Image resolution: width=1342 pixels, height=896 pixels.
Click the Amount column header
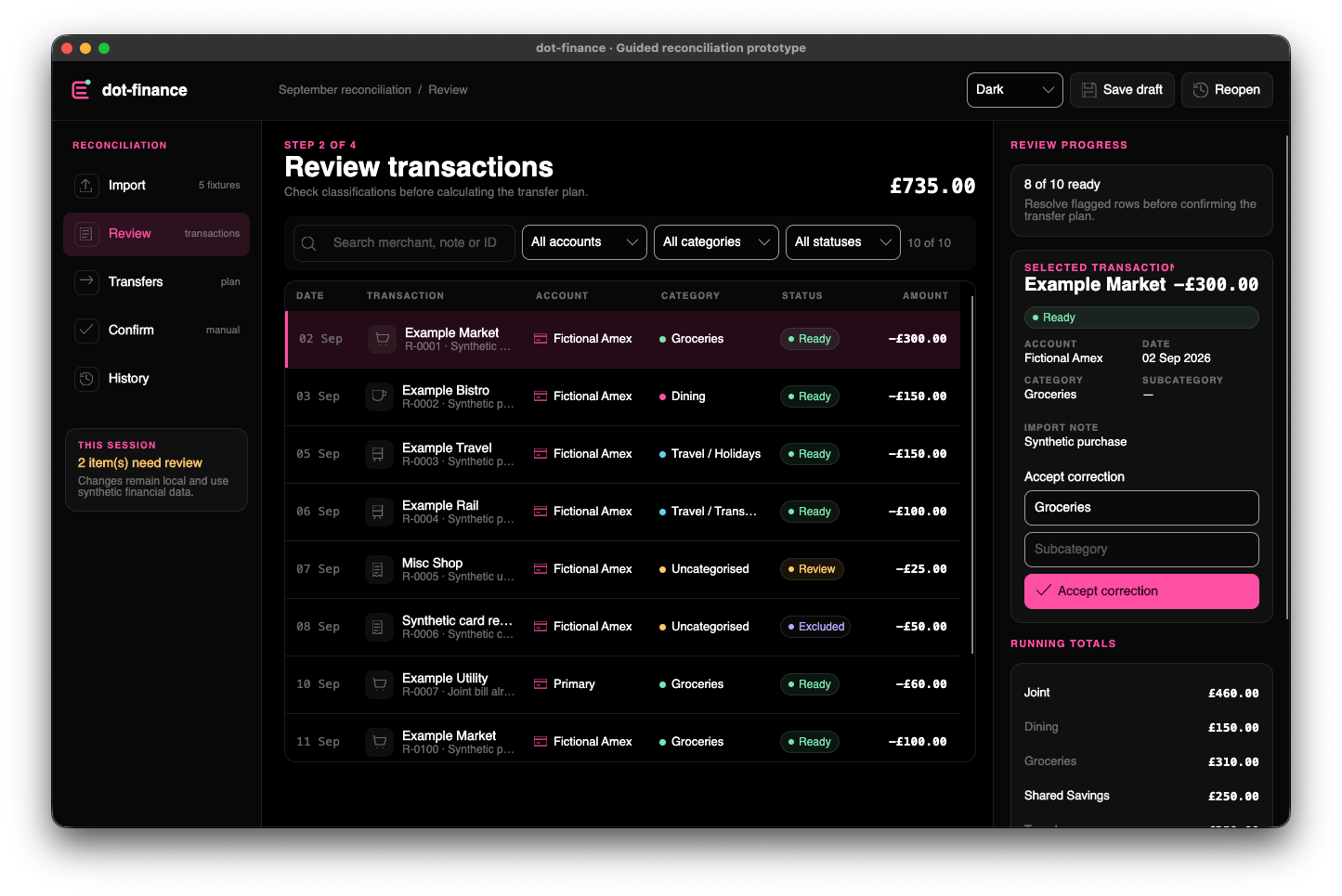[x=926, y=296]
